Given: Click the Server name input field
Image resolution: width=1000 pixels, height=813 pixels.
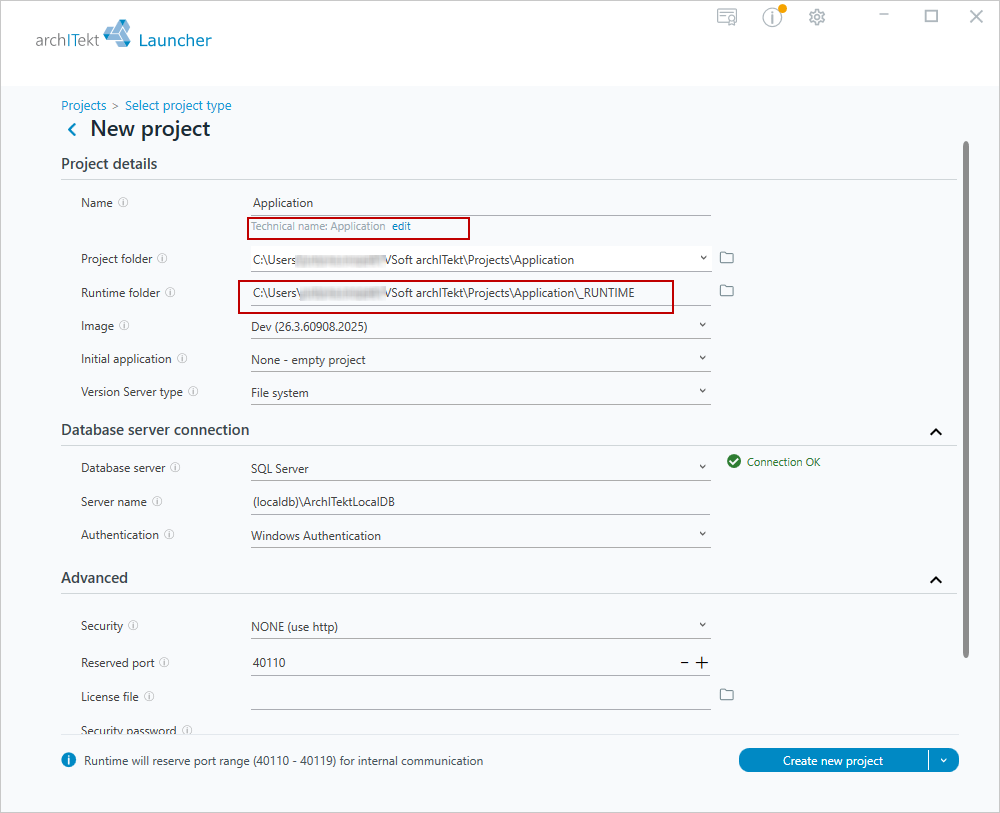Looking at the screenshot, I should (x=480, y=502).
